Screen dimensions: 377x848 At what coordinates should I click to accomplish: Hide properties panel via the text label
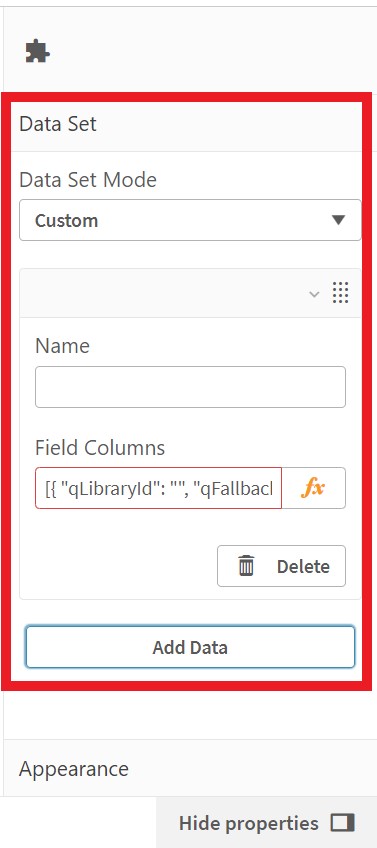(x=249, y=823)
